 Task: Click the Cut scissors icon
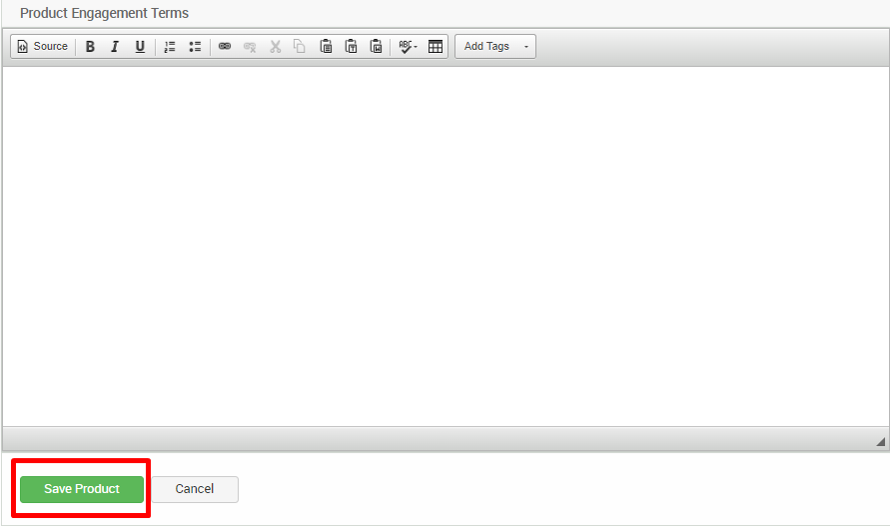pos(275,47)
